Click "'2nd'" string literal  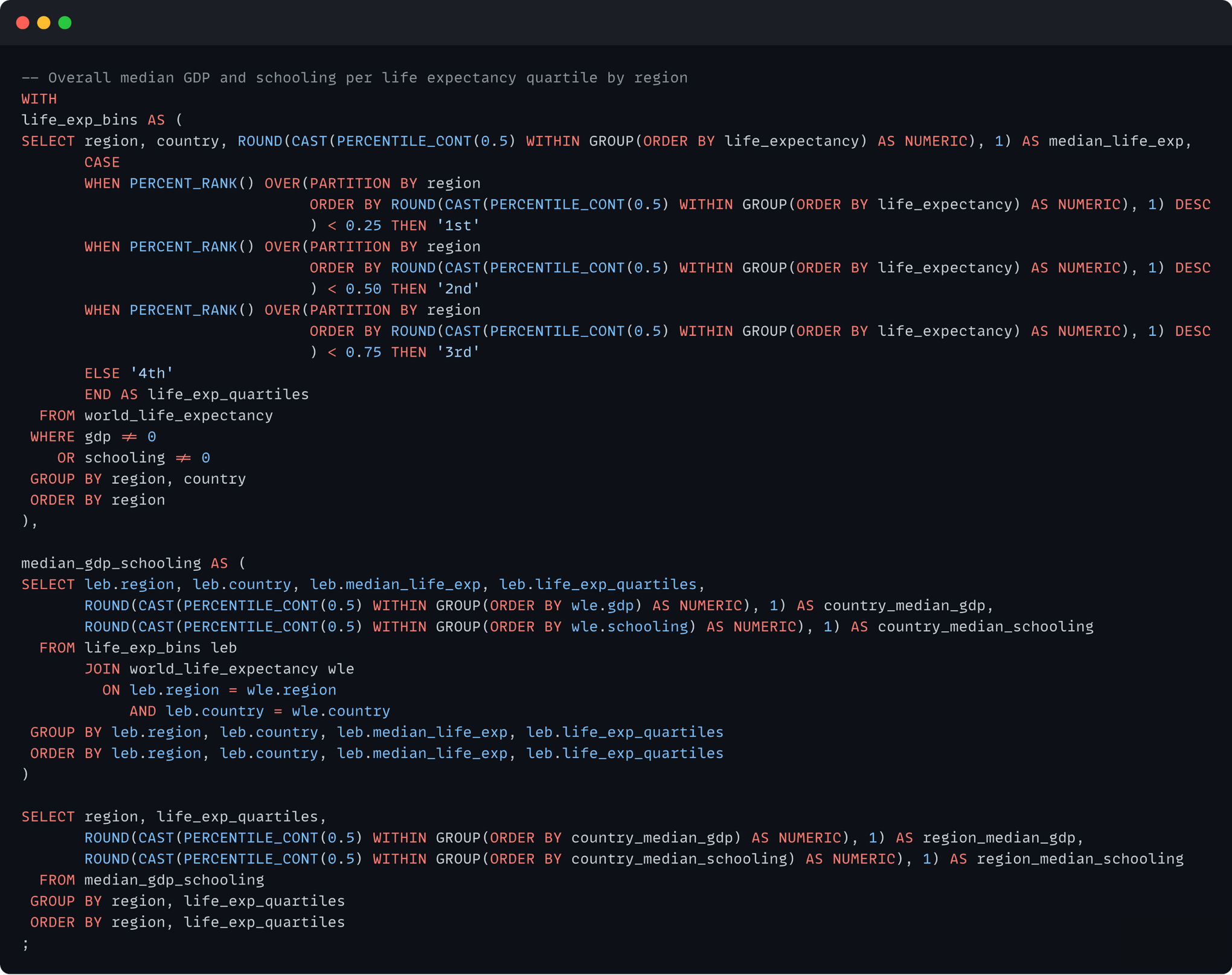coord(458,289)
